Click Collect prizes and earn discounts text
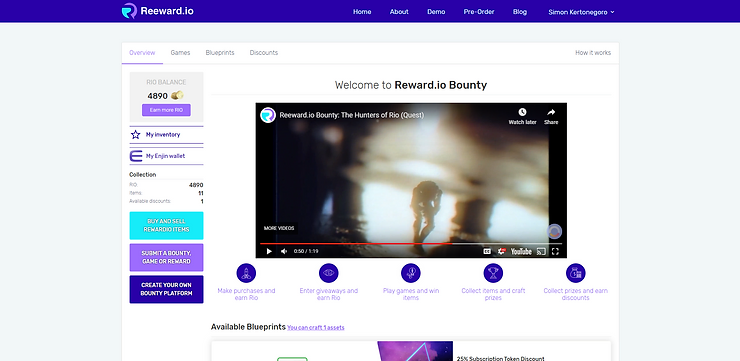 click(x=575, y=294)
